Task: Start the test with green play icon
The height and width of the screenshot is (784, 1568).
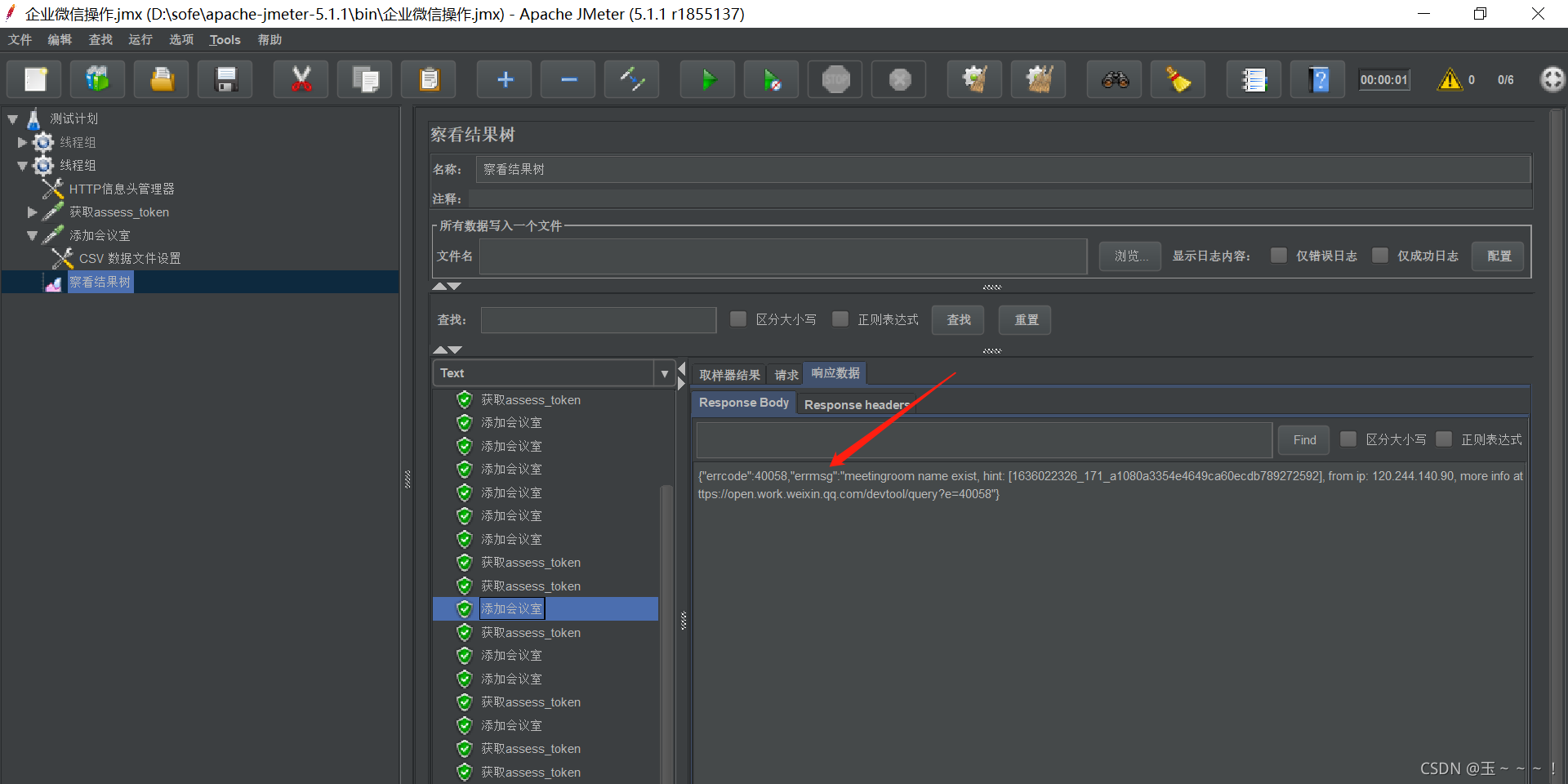Action: pyautogui.click(x=708, y=79)
